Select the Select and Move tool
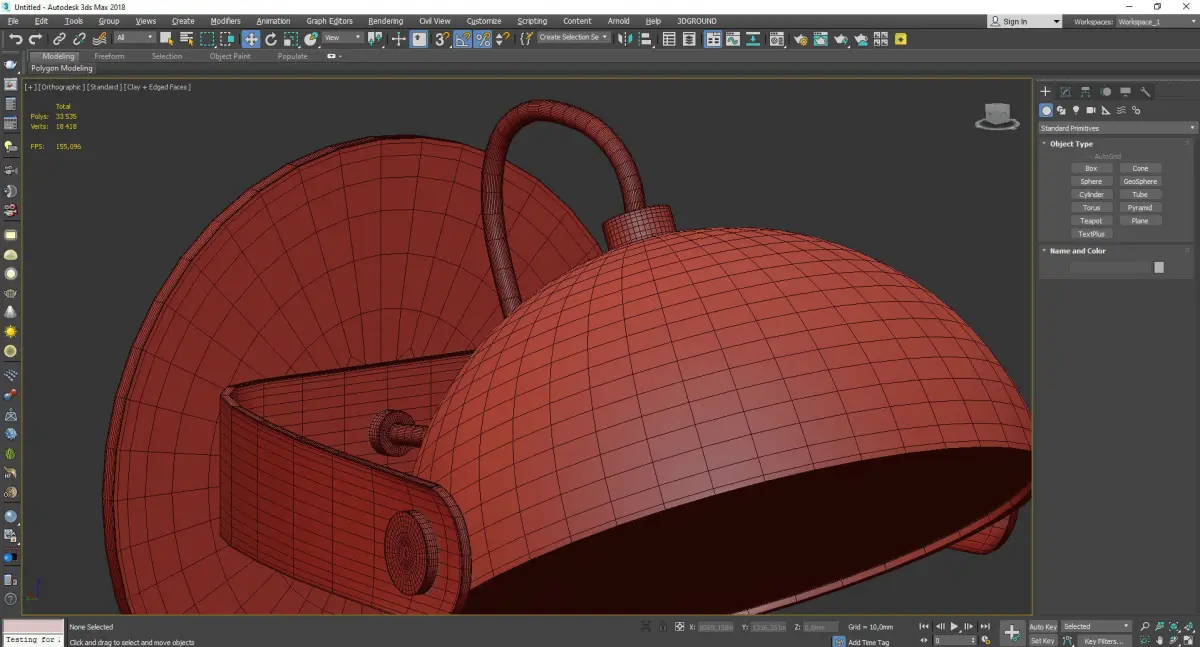This screenshot has height=647, width=1200. [250, 39]
